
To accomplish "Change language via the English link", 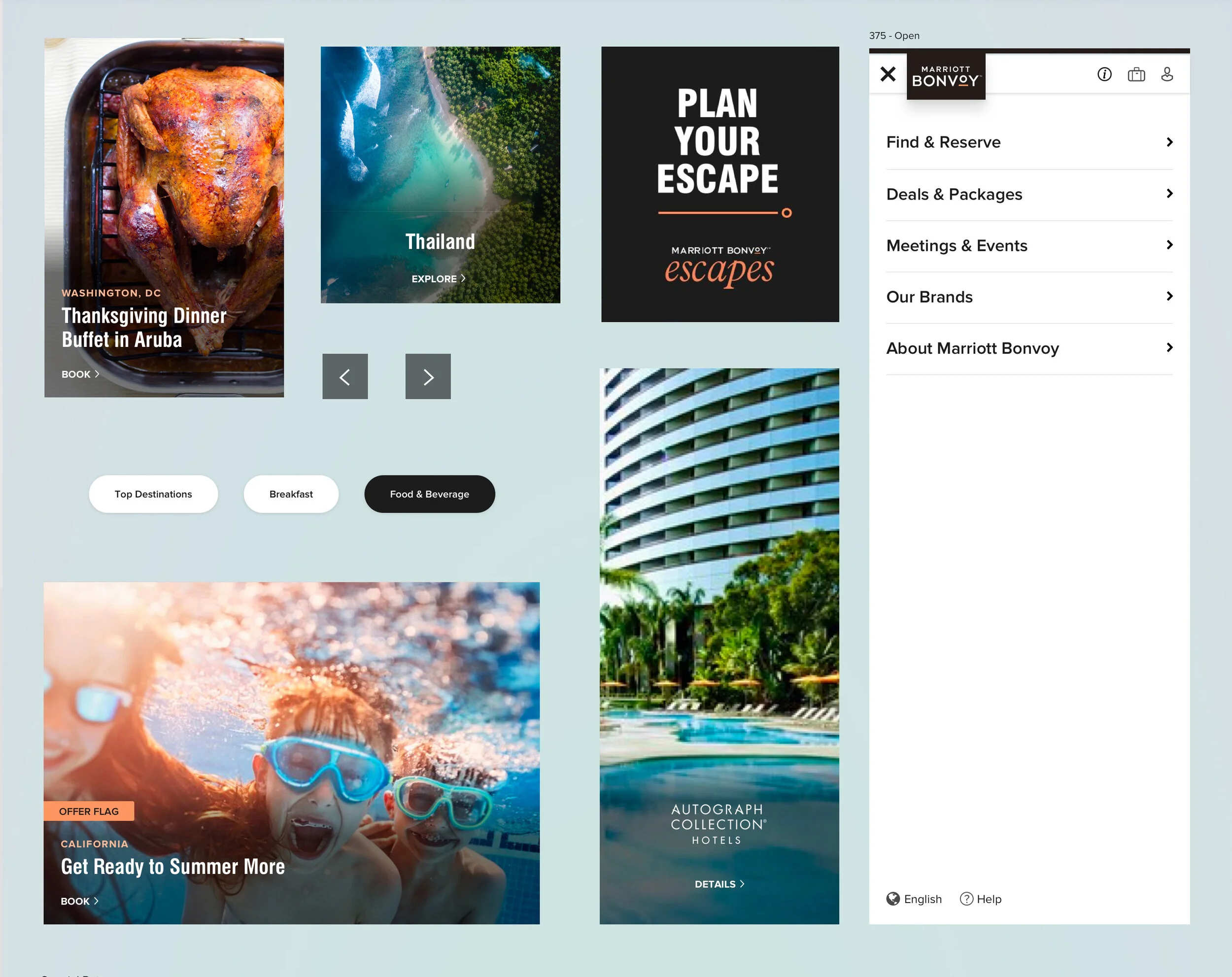I will pos(923,899).
